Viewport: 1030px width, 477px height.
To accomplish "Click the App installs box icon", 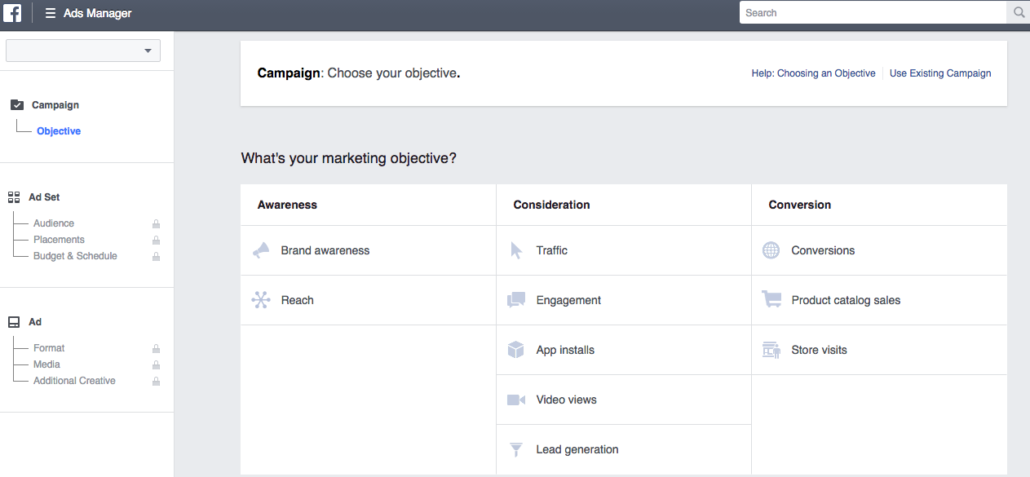I will 516,350.
